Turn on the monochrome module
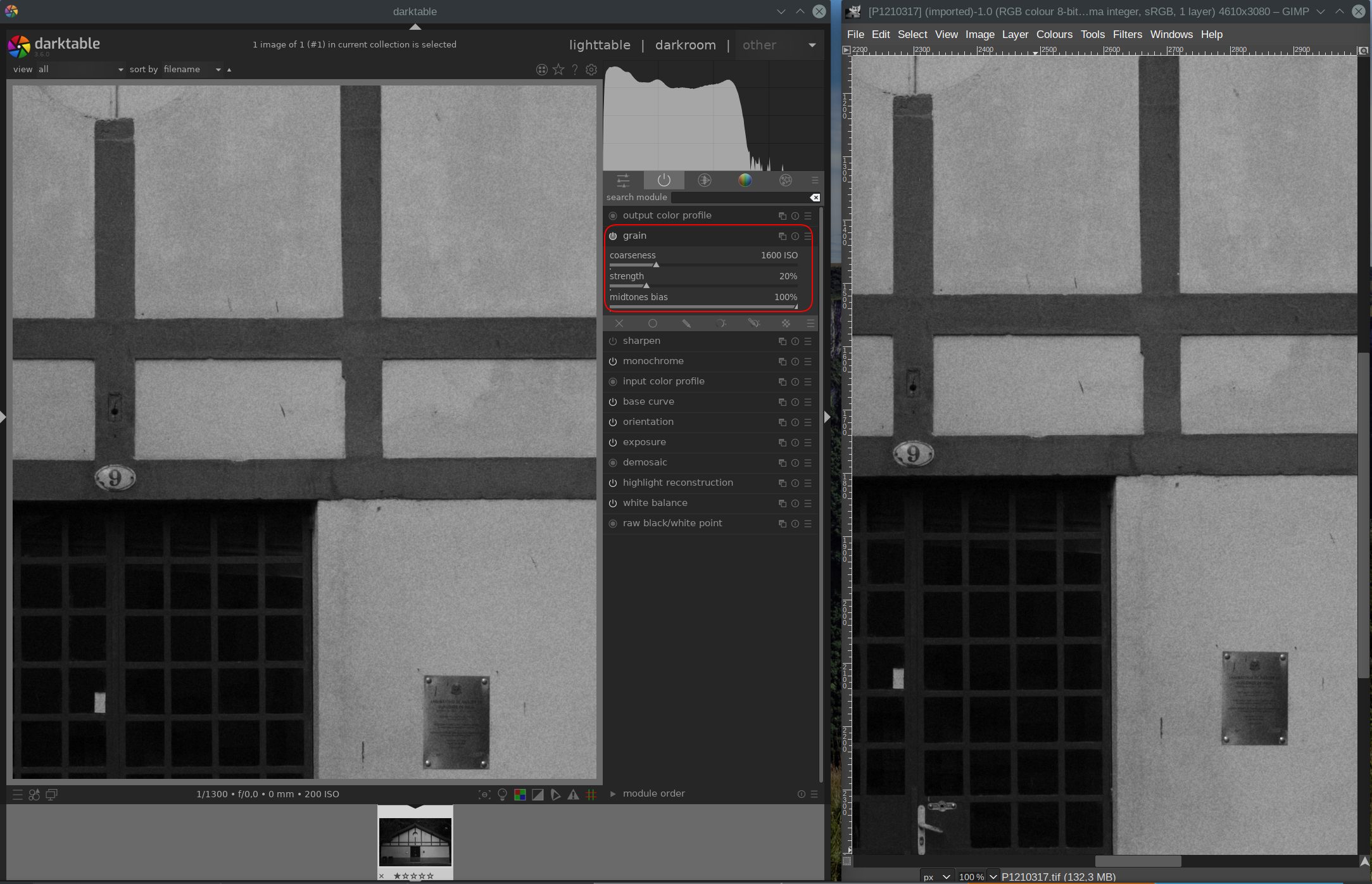This screenshot has width=1372, height=884. tap(612, 361)
